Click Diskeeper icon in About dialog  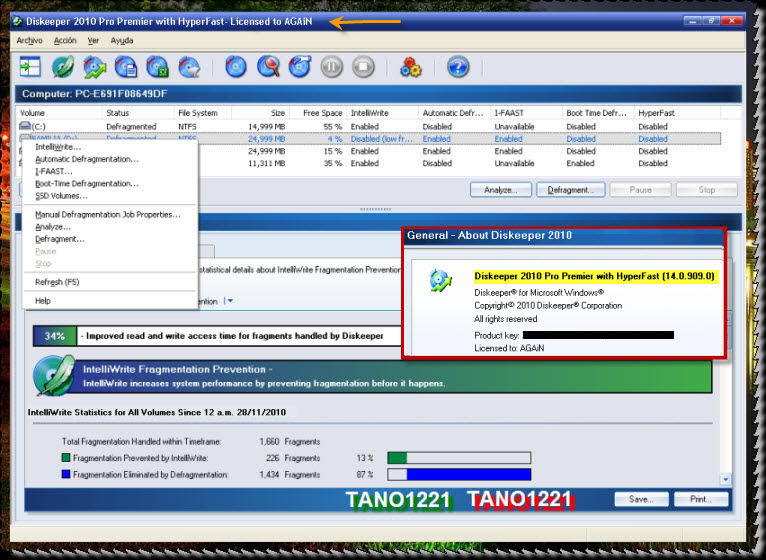(x=440, y=280)
